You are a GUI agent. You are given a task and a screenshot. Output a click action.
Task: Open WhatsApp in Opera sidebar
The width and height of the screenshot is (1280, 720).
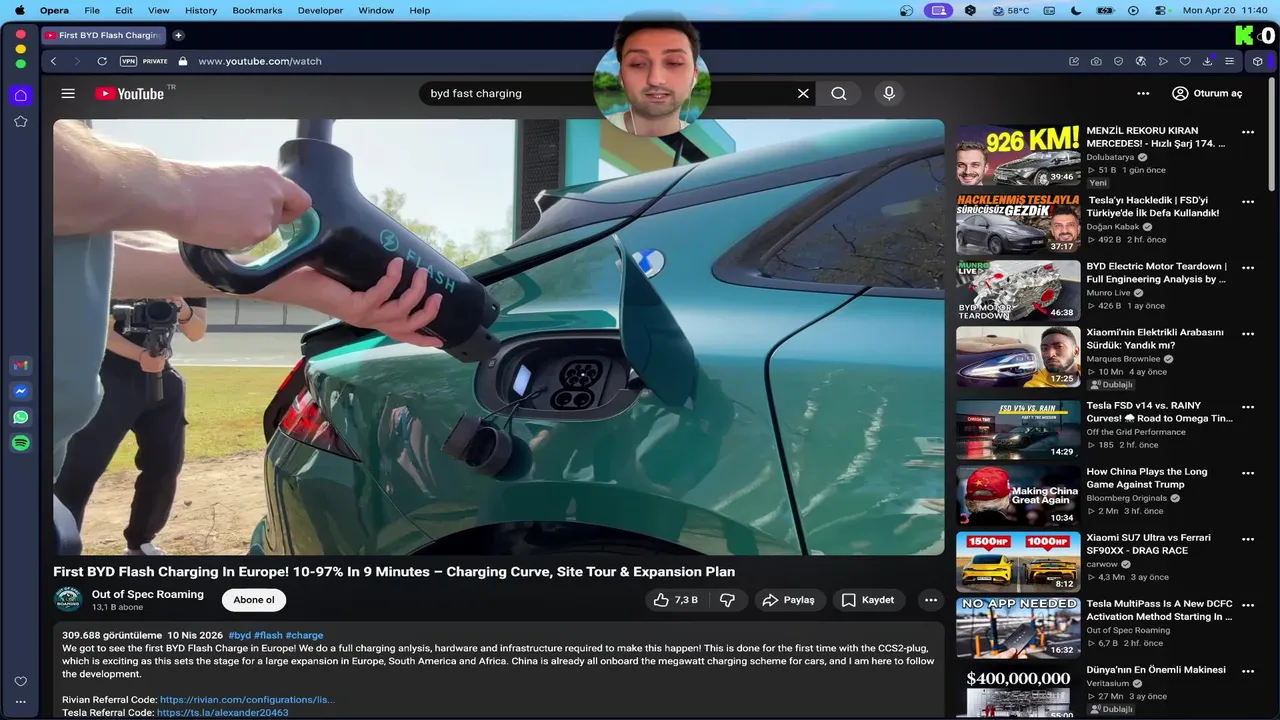pyautogui.click(x=20, y=417)
